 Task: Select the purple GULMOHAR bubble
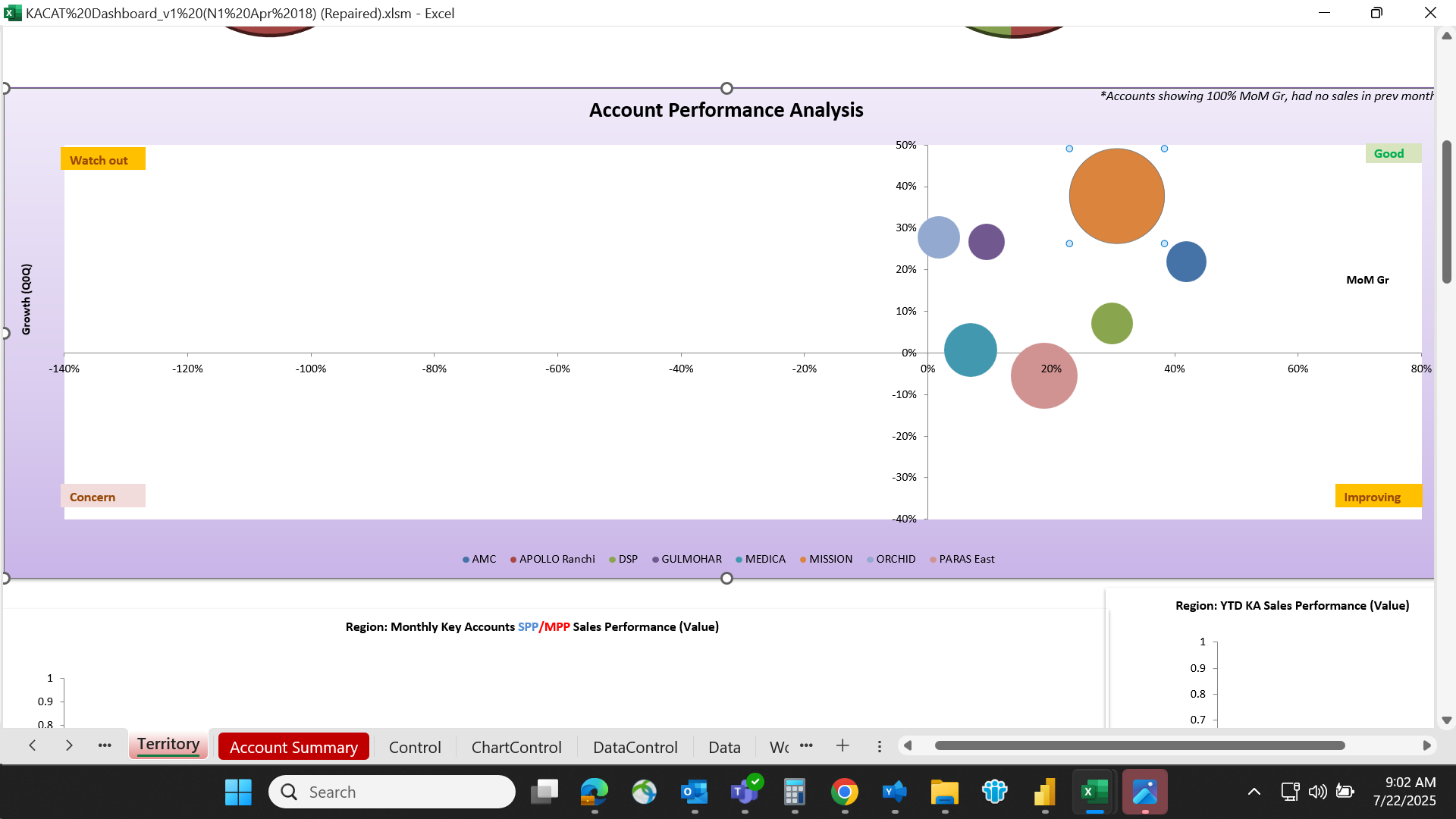pyautogui.click(x=987, y=243)
